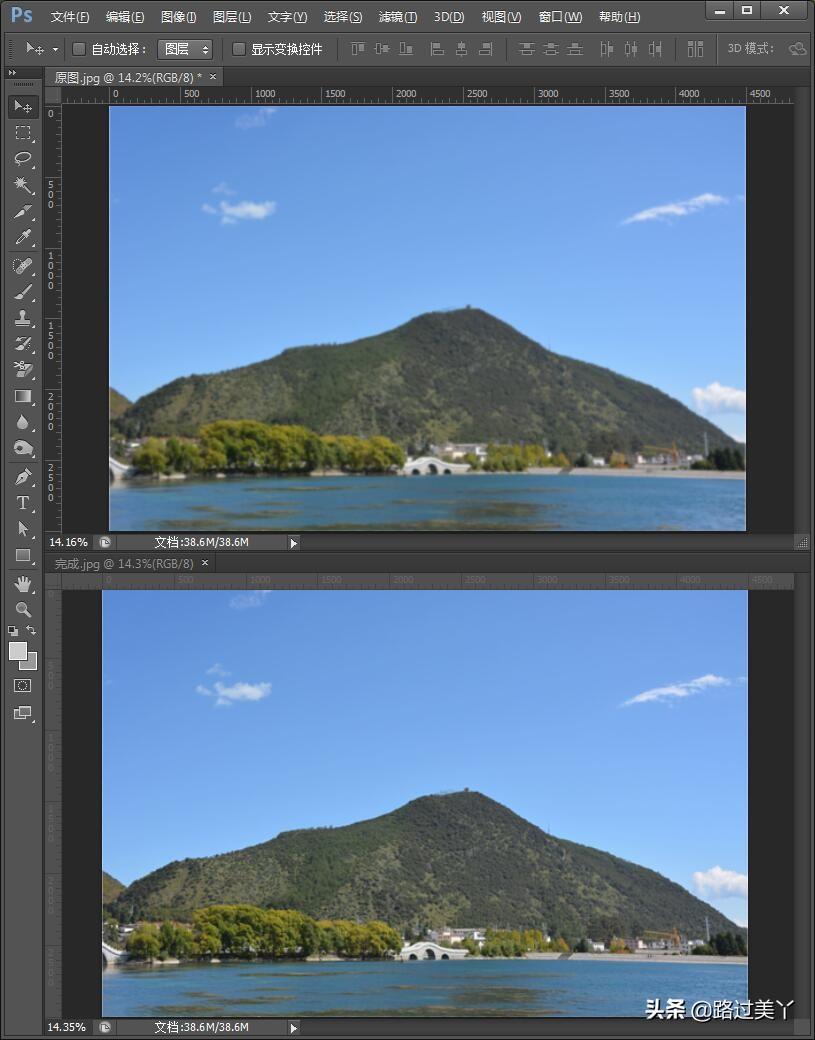Open the 滤镜(T) menu
This screenshot has width=815, height=1040.
[397, 17]
